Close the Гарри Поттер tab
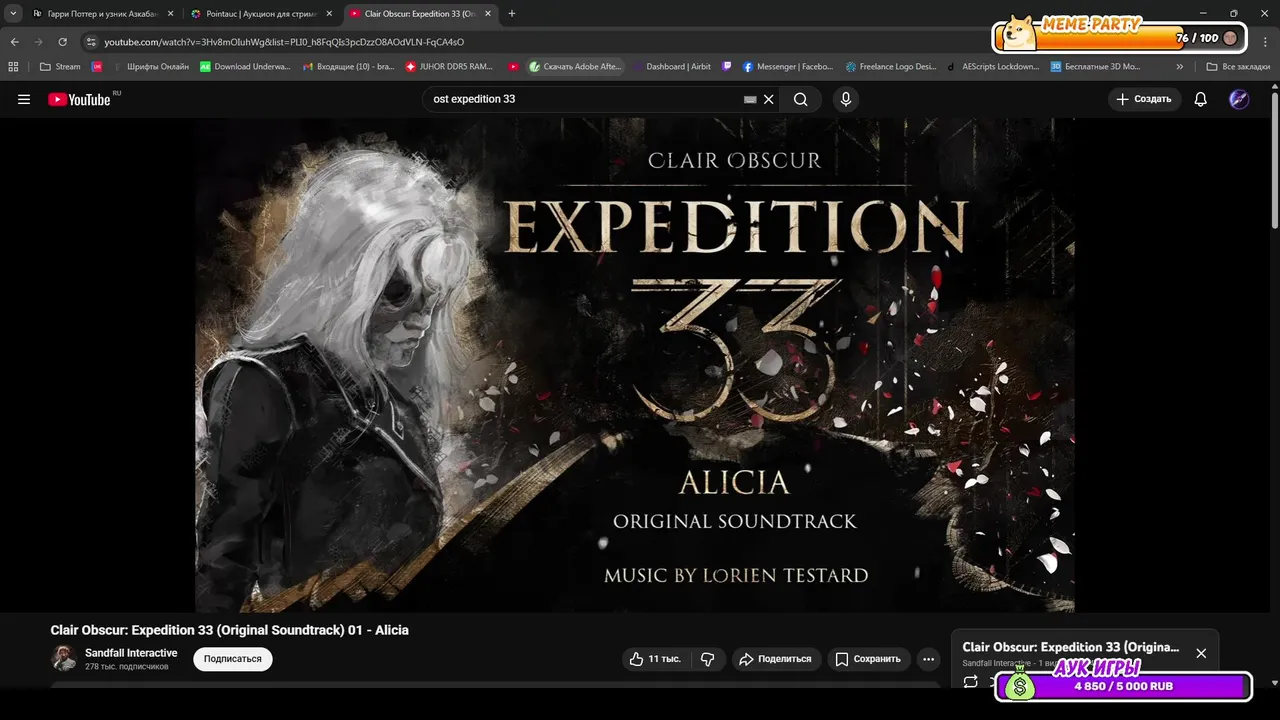The image size is (1280, 720). click(170, 14)
